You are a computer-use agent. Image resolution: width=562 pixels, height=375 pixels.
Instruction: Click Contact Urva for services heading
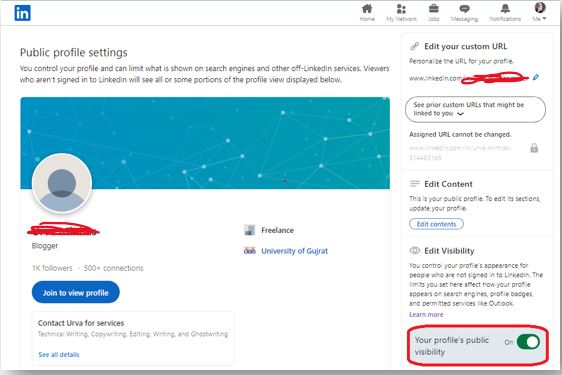(x=81, y=323)
